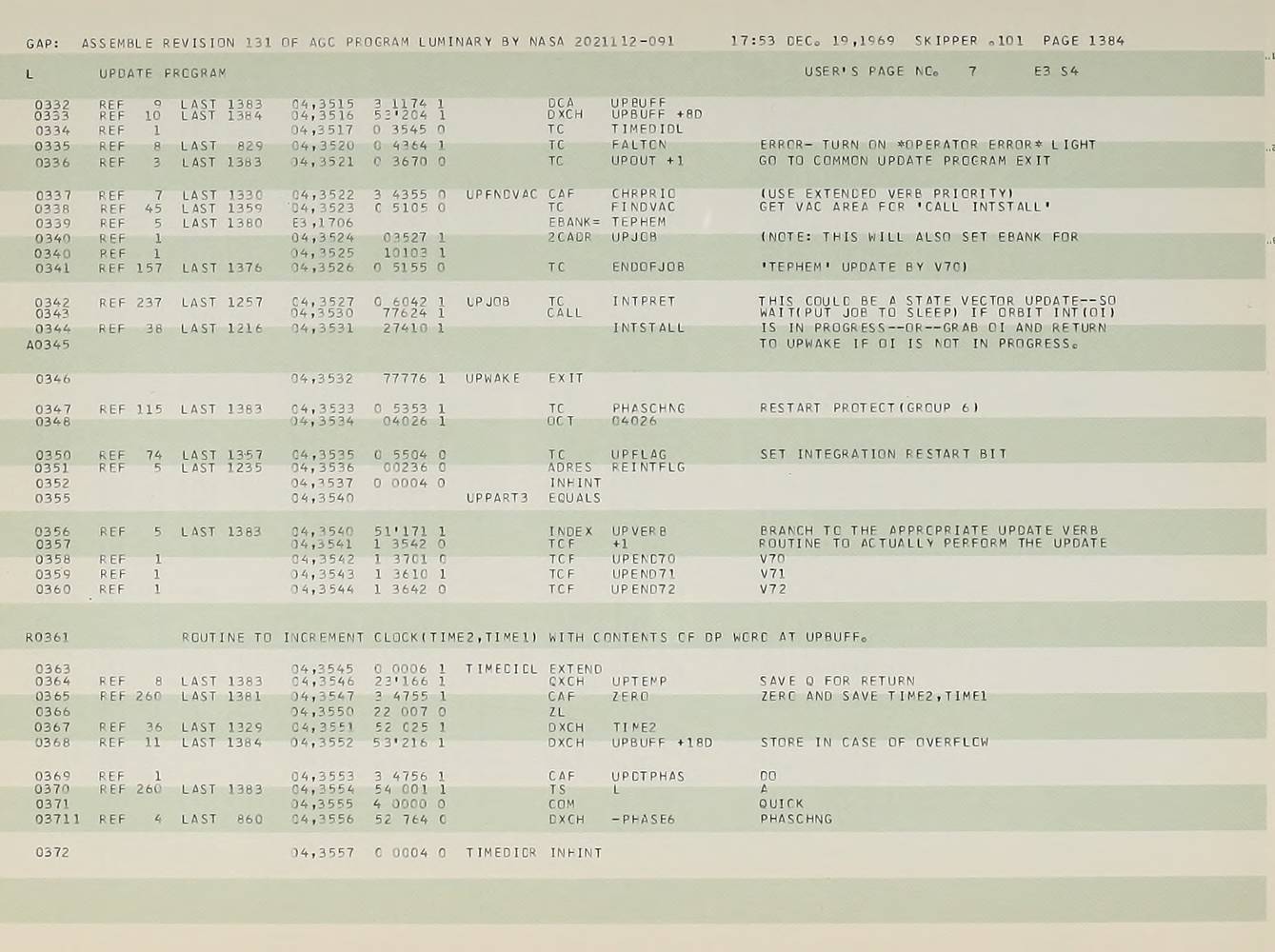The height and width of the screenshot is (952, 1275).
Task: Click the operand 'UPTEMP'
Action: 639,682
